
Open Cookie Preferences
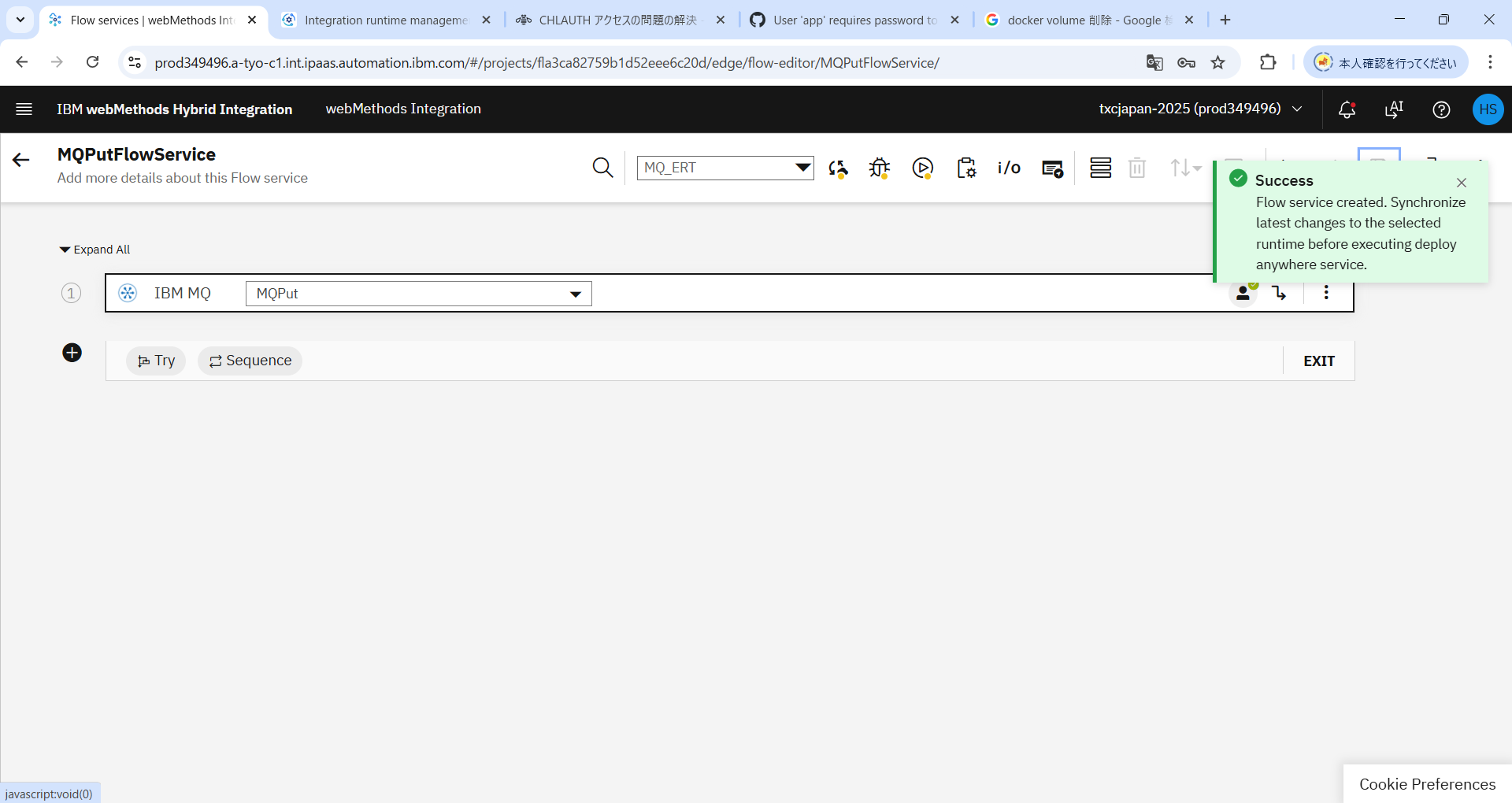tap(1427, 784)
